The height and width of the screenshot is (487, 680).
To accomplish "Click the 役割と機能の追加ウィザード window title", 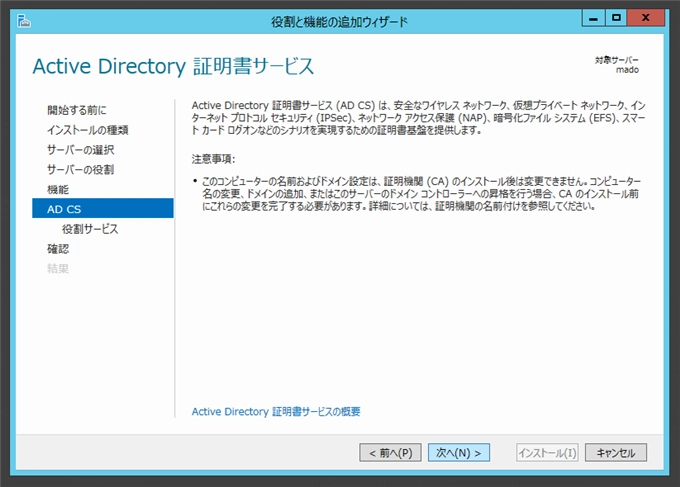I will click(339, 22).
